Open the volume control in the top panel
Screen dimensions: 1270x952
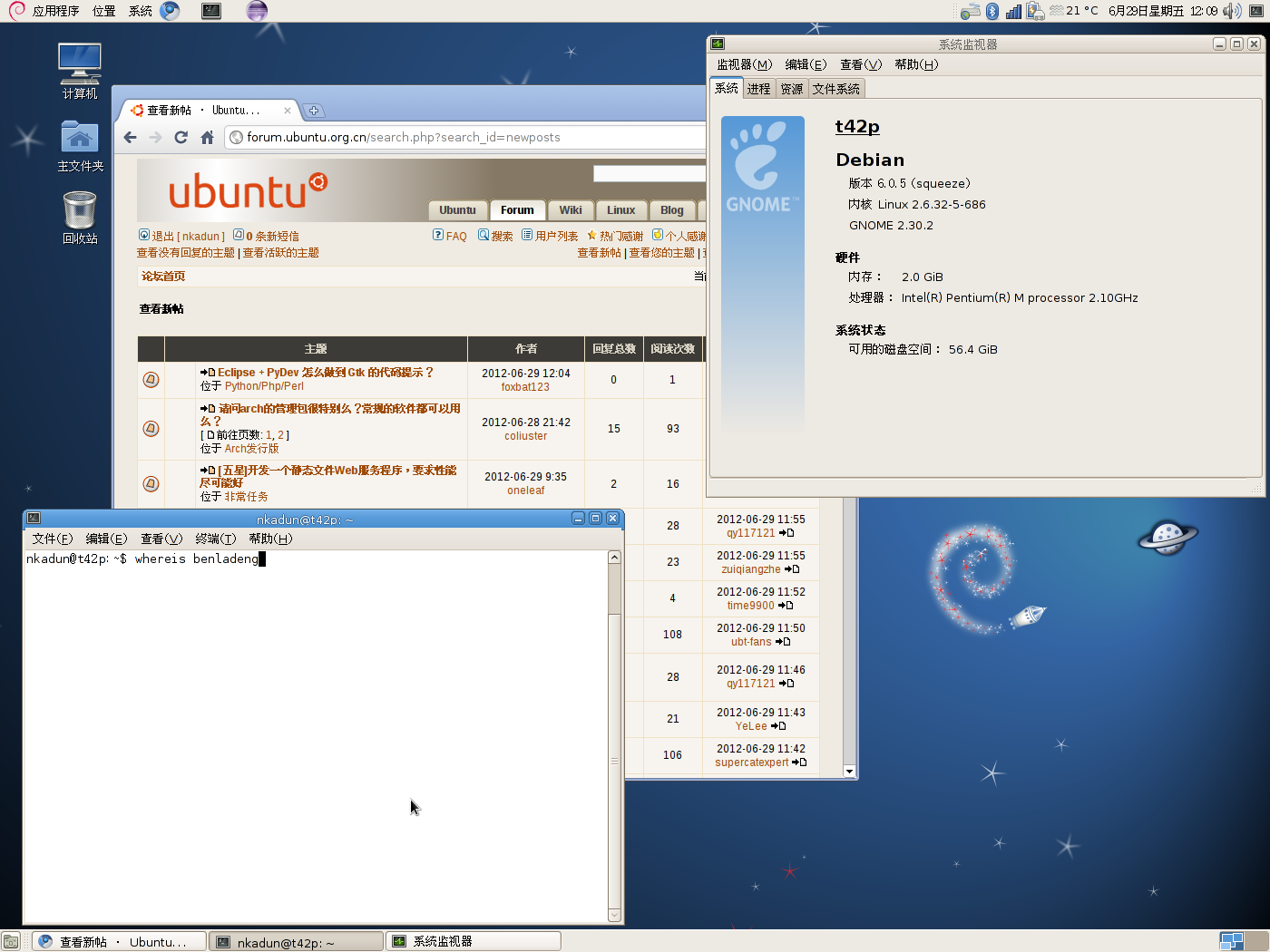[x=1231, y=11]
